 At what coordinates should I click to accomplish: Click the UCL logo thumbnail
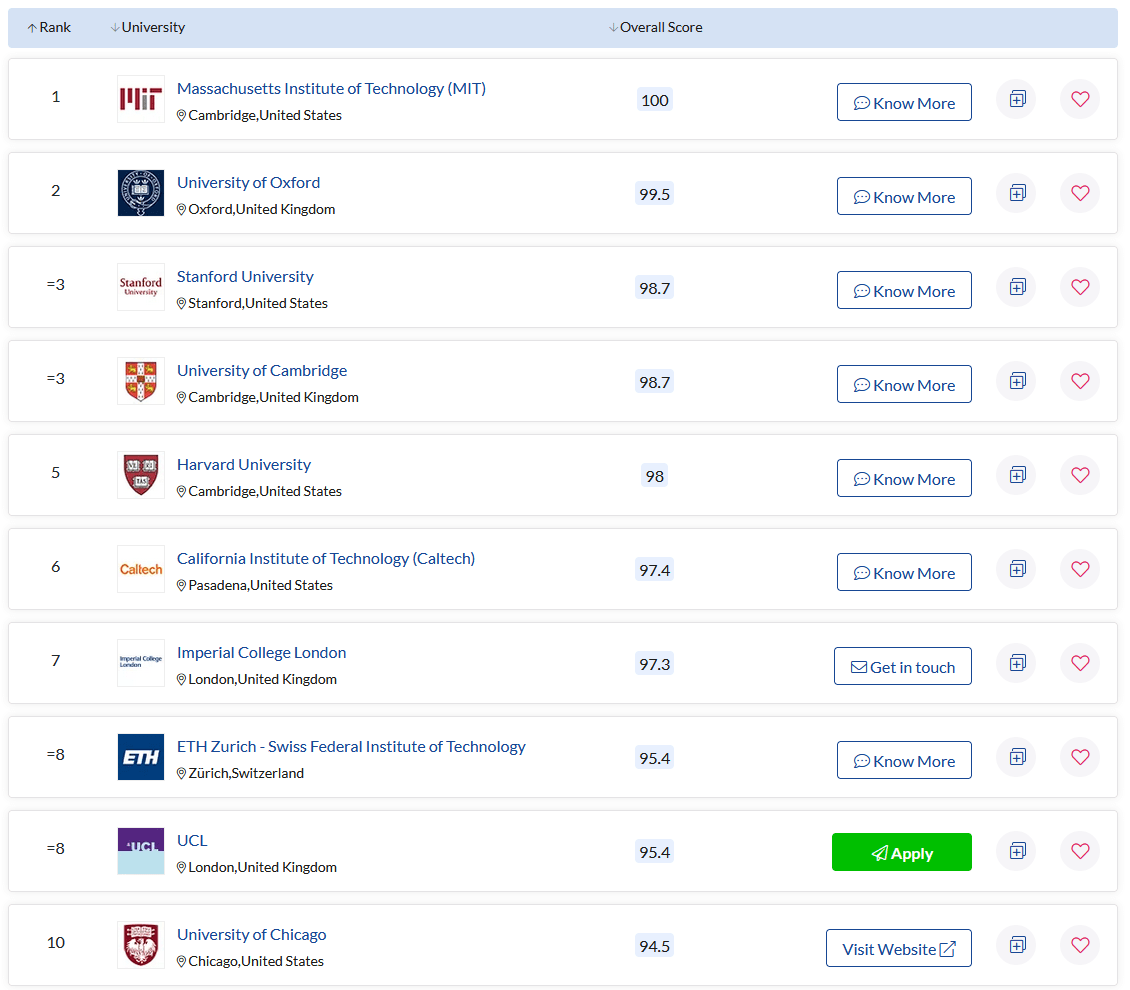click(141, 851)
